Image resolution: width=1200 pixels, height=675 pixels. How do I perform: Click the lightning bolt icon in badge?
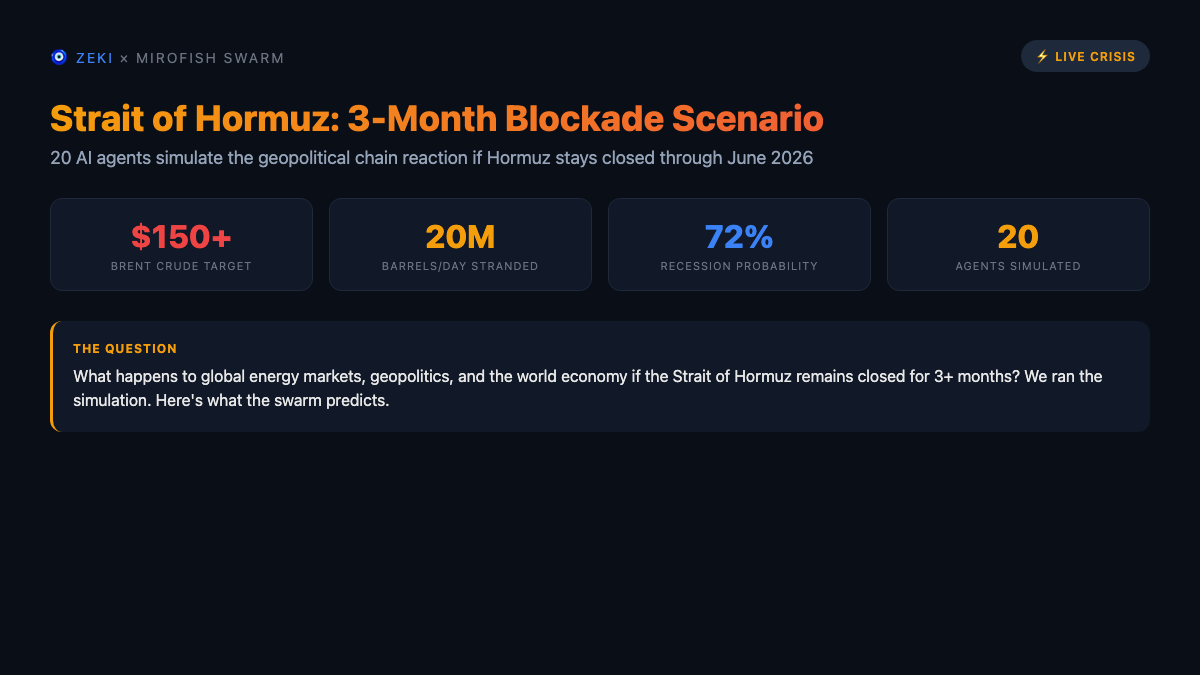[x=1042, y=57]
